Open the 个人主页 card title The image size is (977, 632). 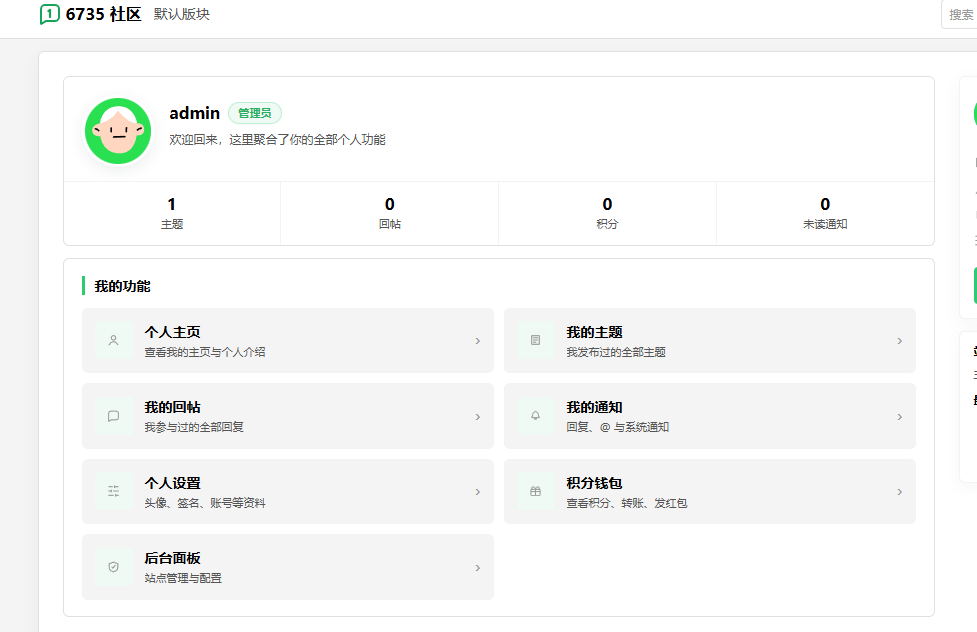tap(173, 332)
